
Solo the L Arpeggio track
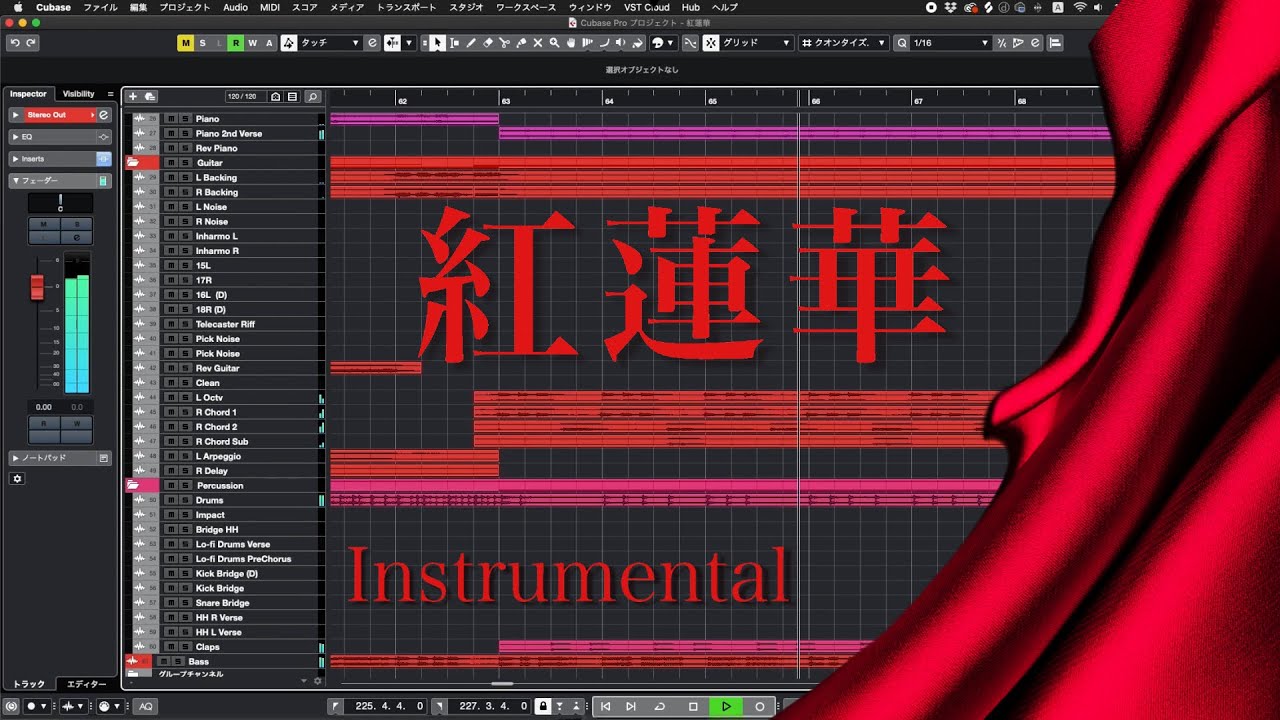coord(184,456)
